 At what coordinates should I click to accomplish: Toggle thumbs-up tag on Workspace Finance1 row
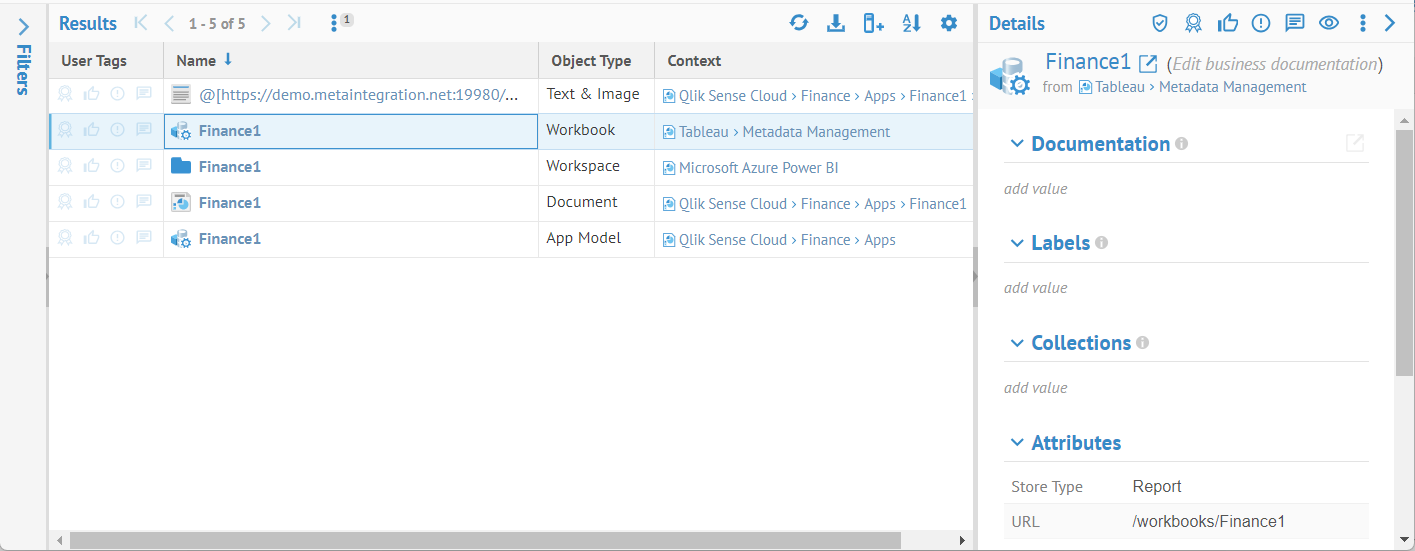[92, 166]
